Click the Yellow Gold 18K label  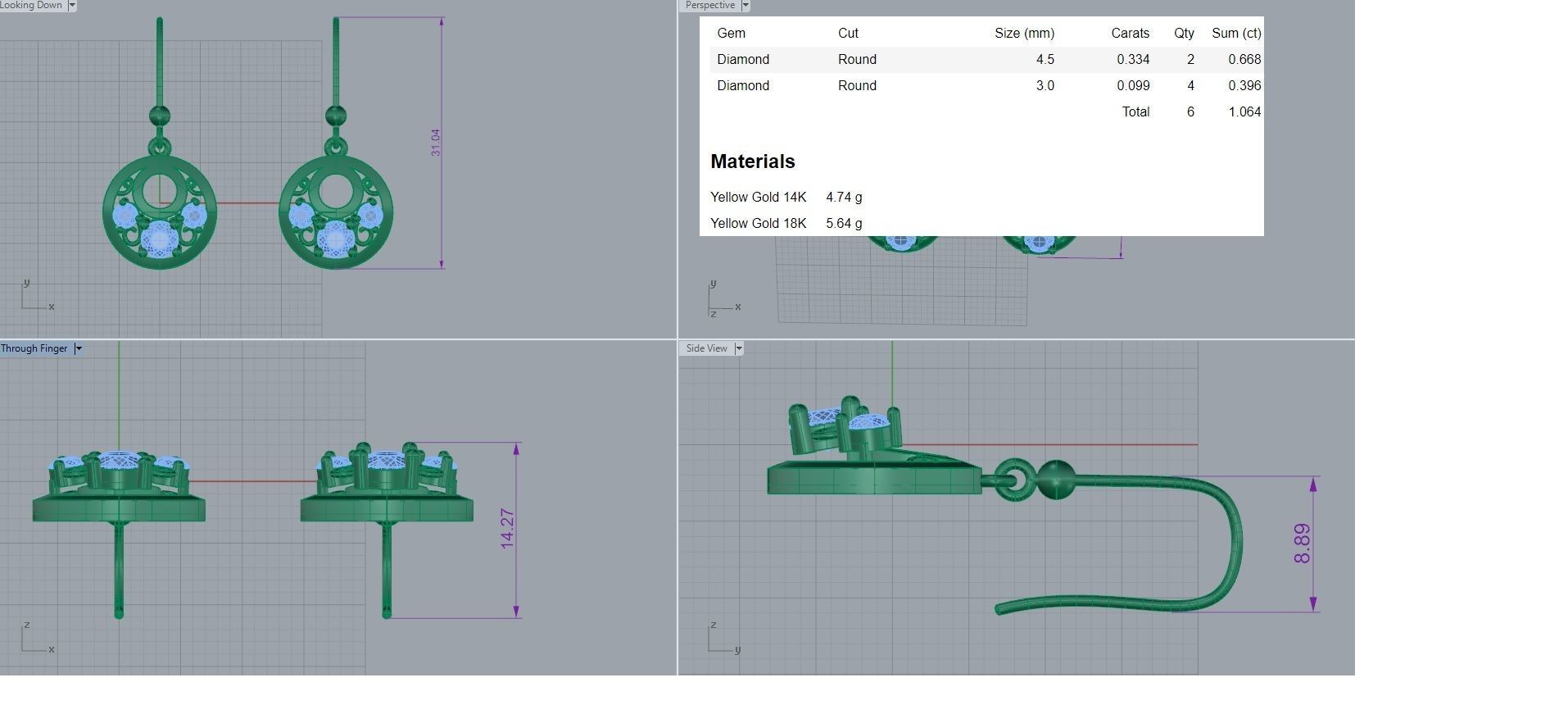click(758, 224)
